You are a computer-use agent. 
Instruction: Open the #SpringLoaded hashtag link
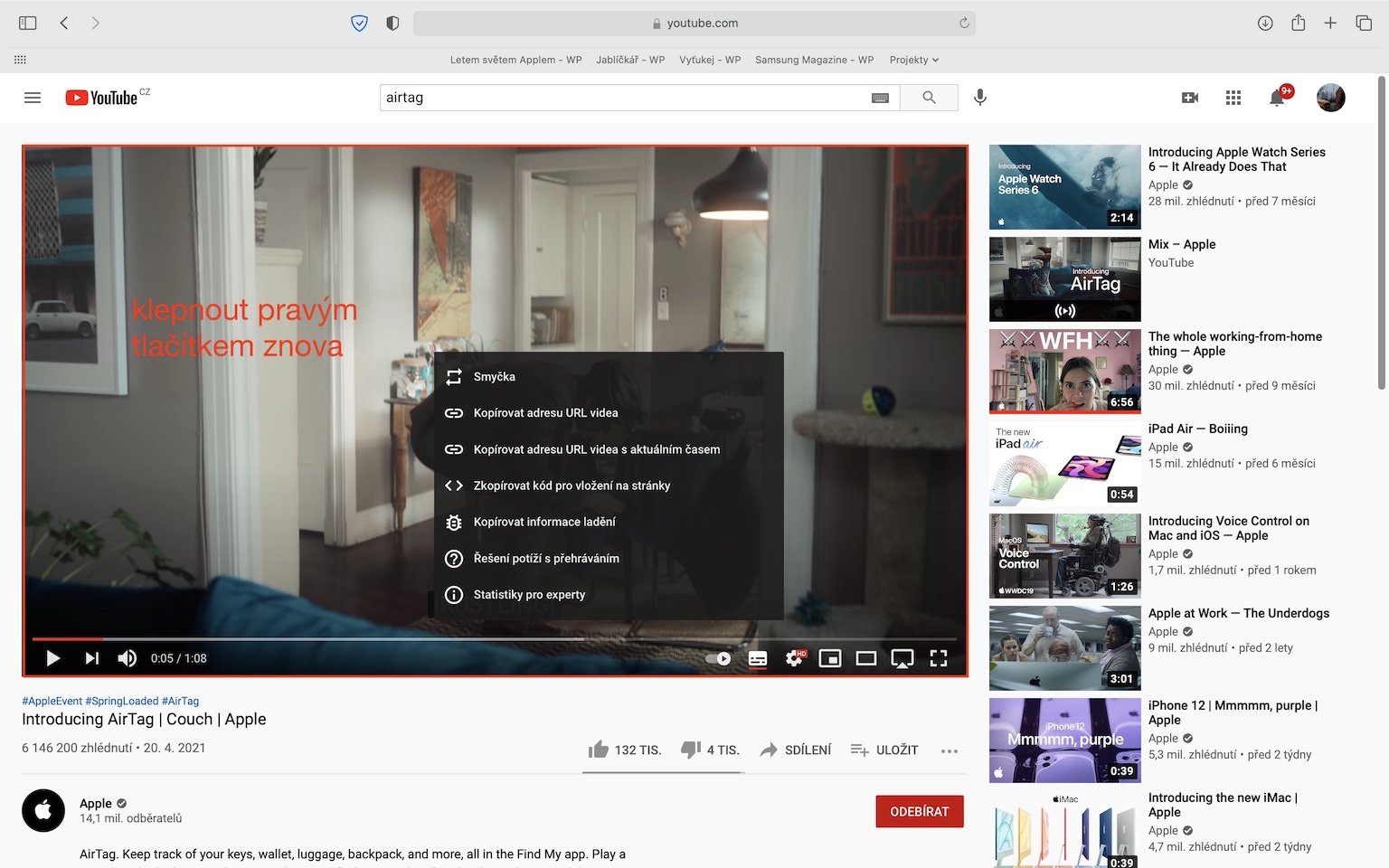coord(122,701)
